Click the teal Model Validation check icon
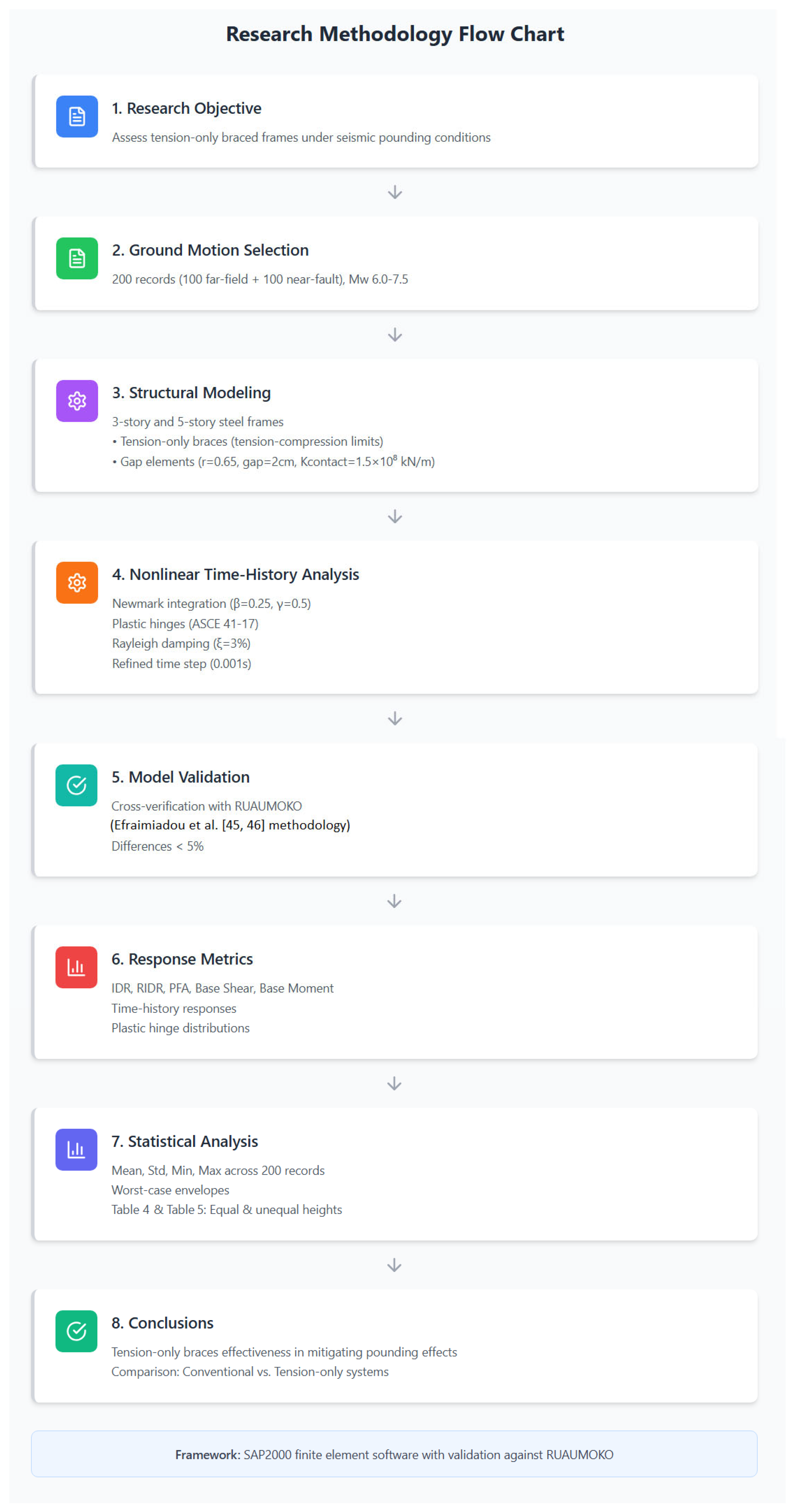 (76, 785)
